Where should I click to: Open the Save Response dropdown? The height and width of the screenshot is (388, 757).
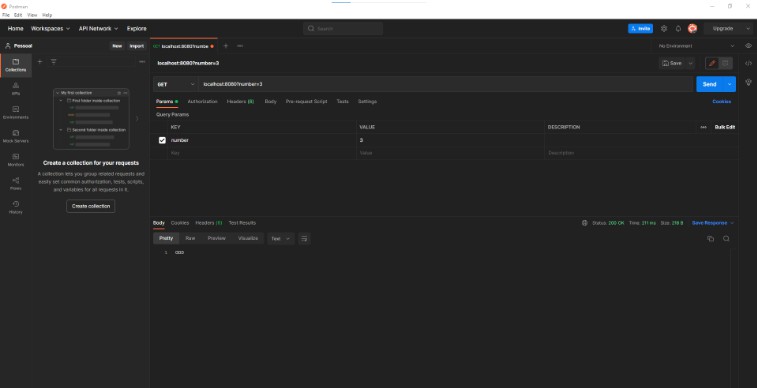coord(713,223)
